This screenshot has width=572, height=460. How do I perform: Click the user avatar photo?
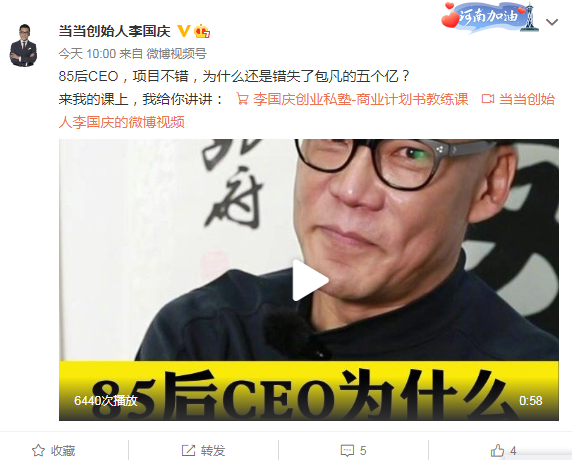(23, 46)
